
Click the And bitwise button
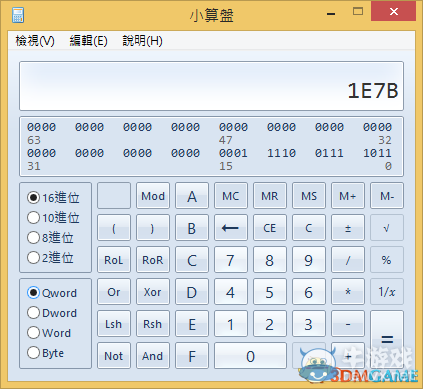pos(153,356)
